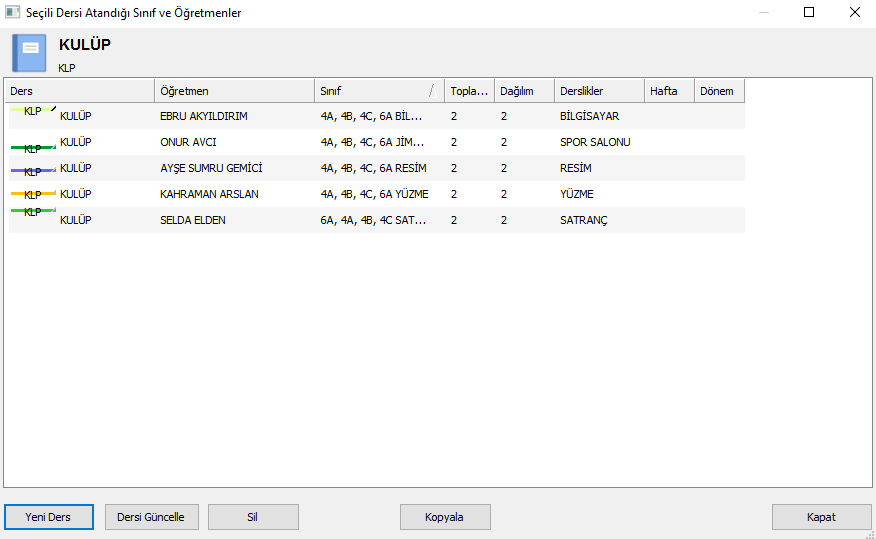Click the blue KULÜP book icon
Screen dimensions: 876x539
tap(29, 53)
